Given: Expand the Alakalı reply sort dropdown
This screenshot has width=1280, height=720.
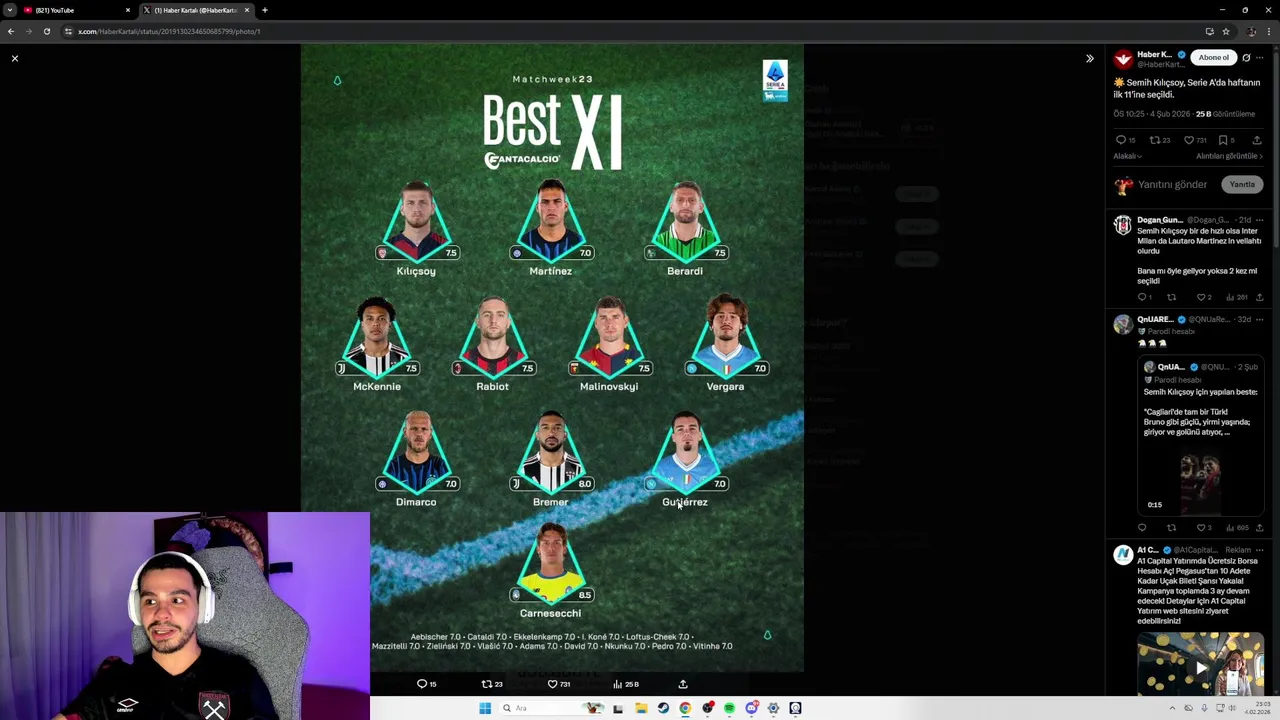Looking at the screenshot, I should pos(1127,156).
